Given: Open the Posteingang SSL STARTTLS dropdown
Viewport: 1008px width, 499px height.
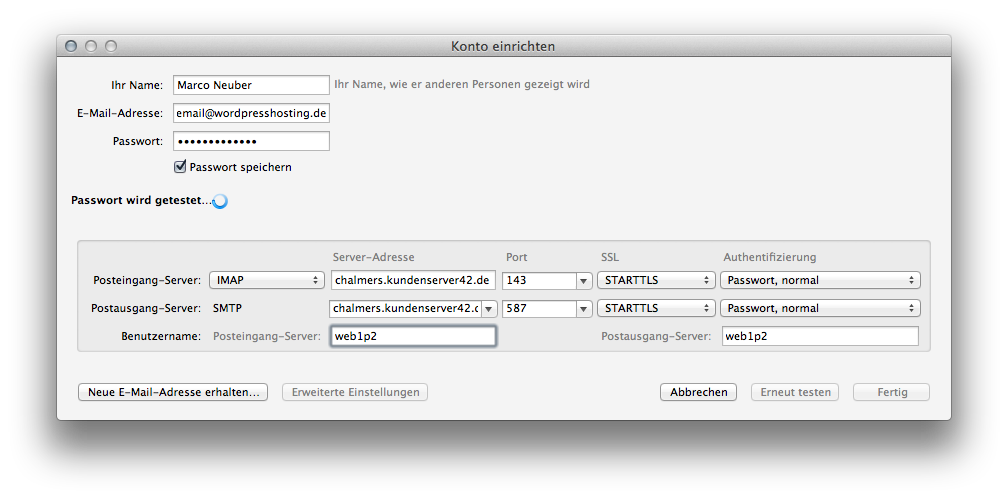Looking at the screenshot, I should coord(656,280).
